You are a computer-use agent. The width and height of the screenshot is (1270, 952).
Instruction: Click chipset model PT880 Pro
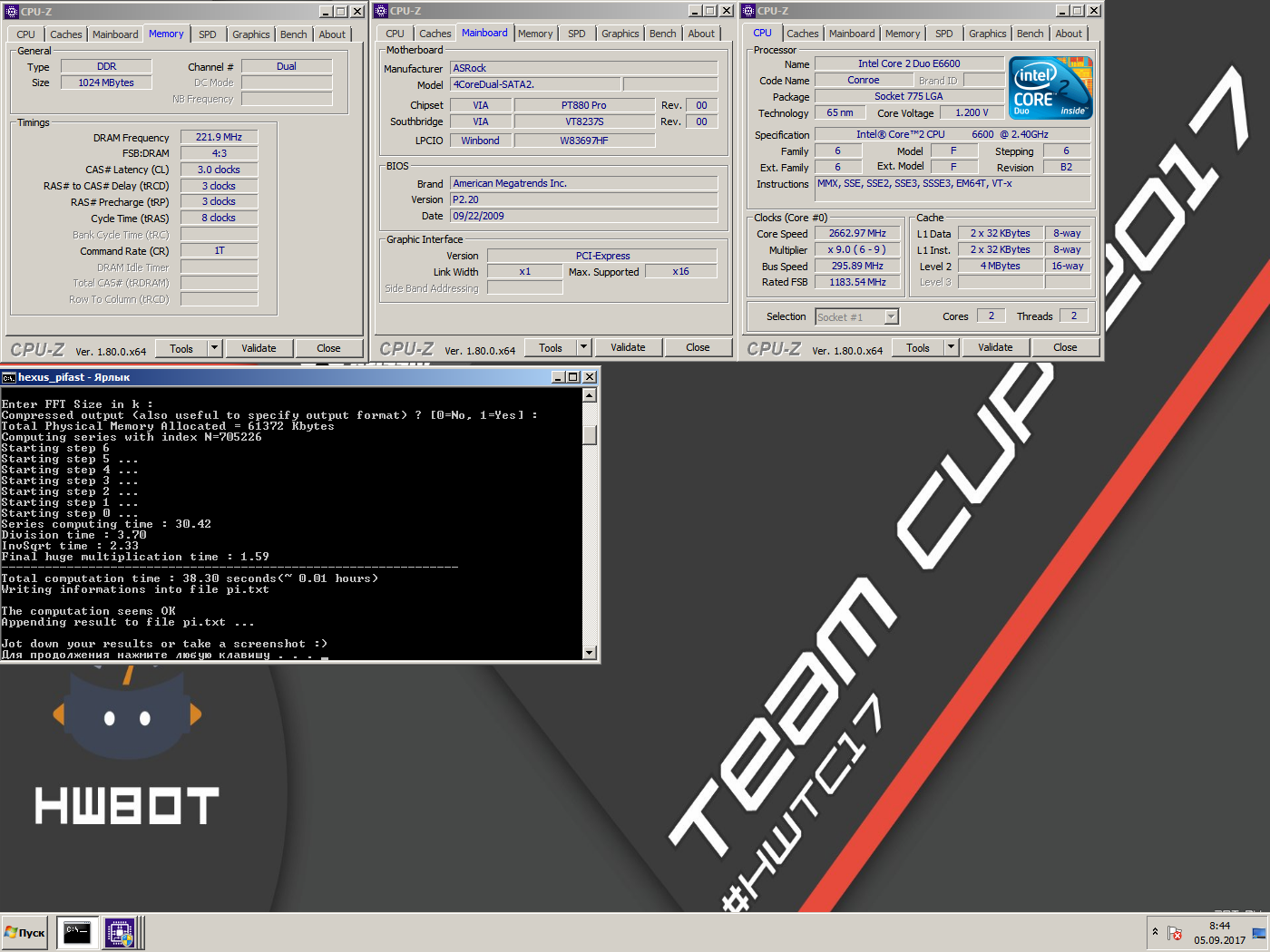tap(584, 105)
